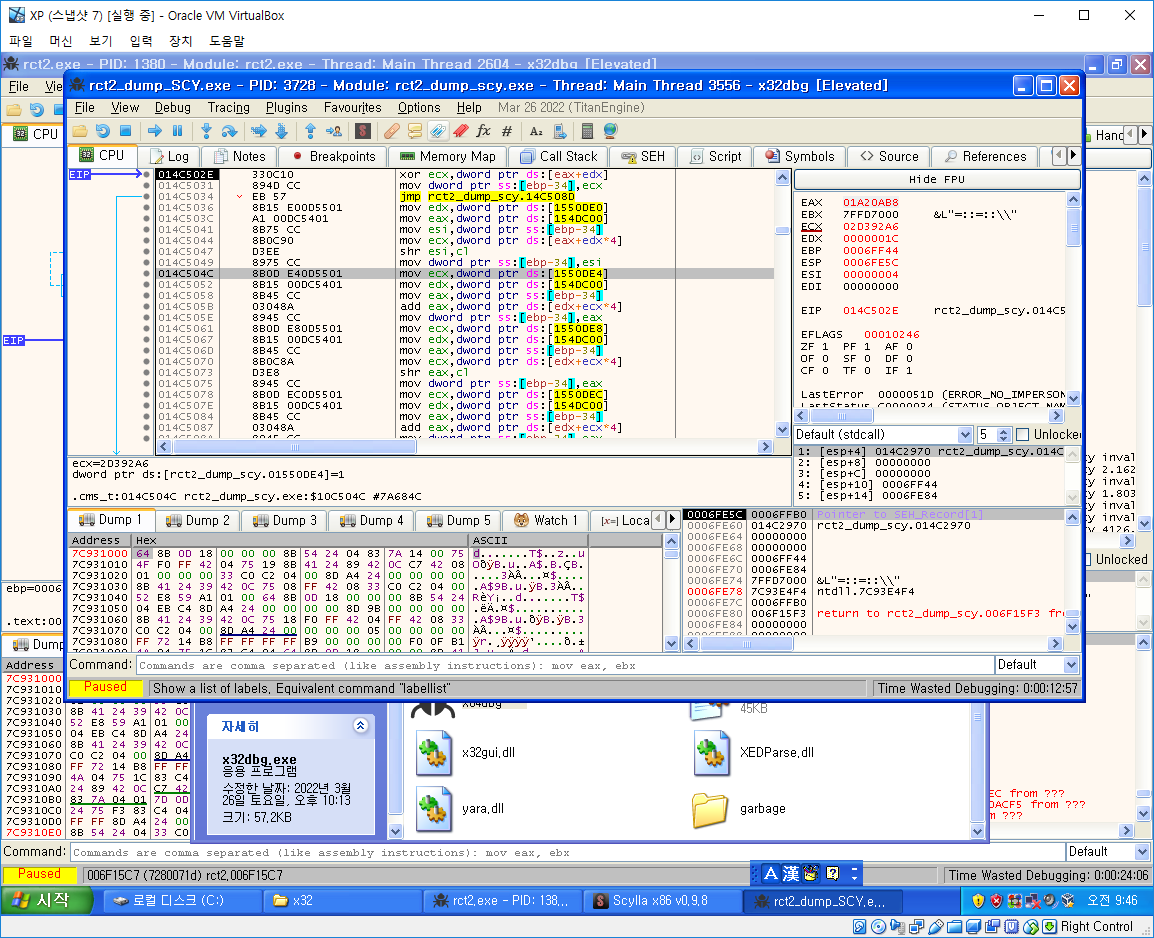Open Intermodular Calls toolbar icon

pyautogui.click(x=559, y=131)
